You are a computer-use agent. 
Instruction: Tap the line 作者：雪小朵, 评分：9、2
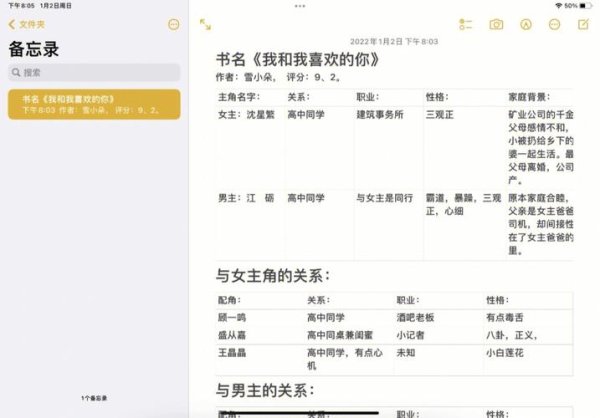coord(278,77)
